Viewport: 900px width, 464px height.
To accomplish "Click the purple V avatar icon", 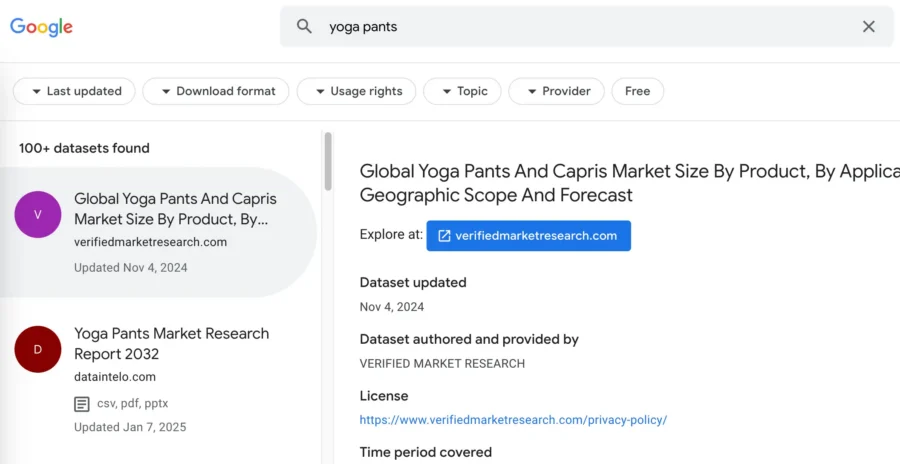I will pyautogui.click(x=38, y=214).
